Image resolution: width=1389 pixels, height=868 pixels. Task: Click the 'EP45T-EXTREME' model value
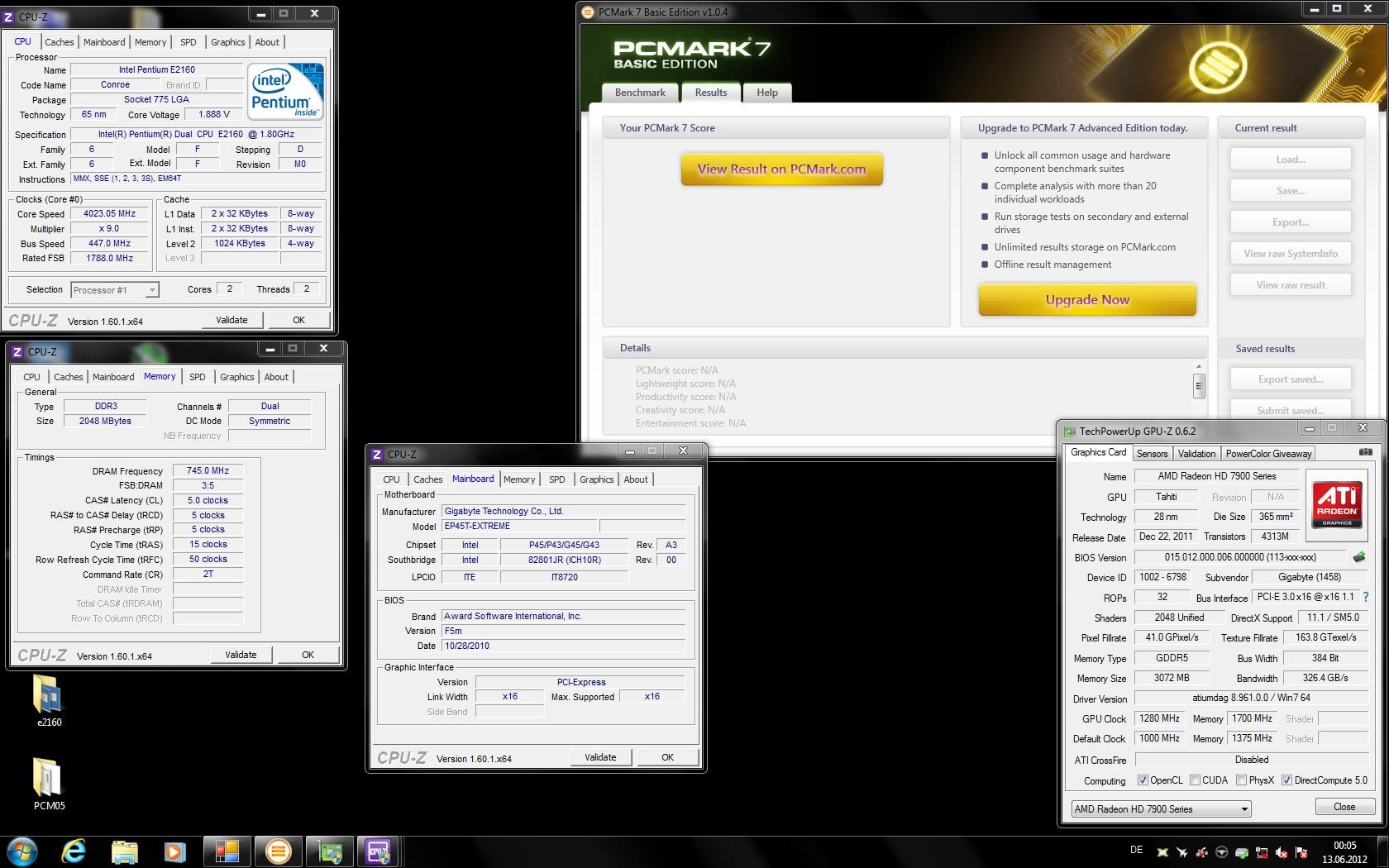coord(477,526)
